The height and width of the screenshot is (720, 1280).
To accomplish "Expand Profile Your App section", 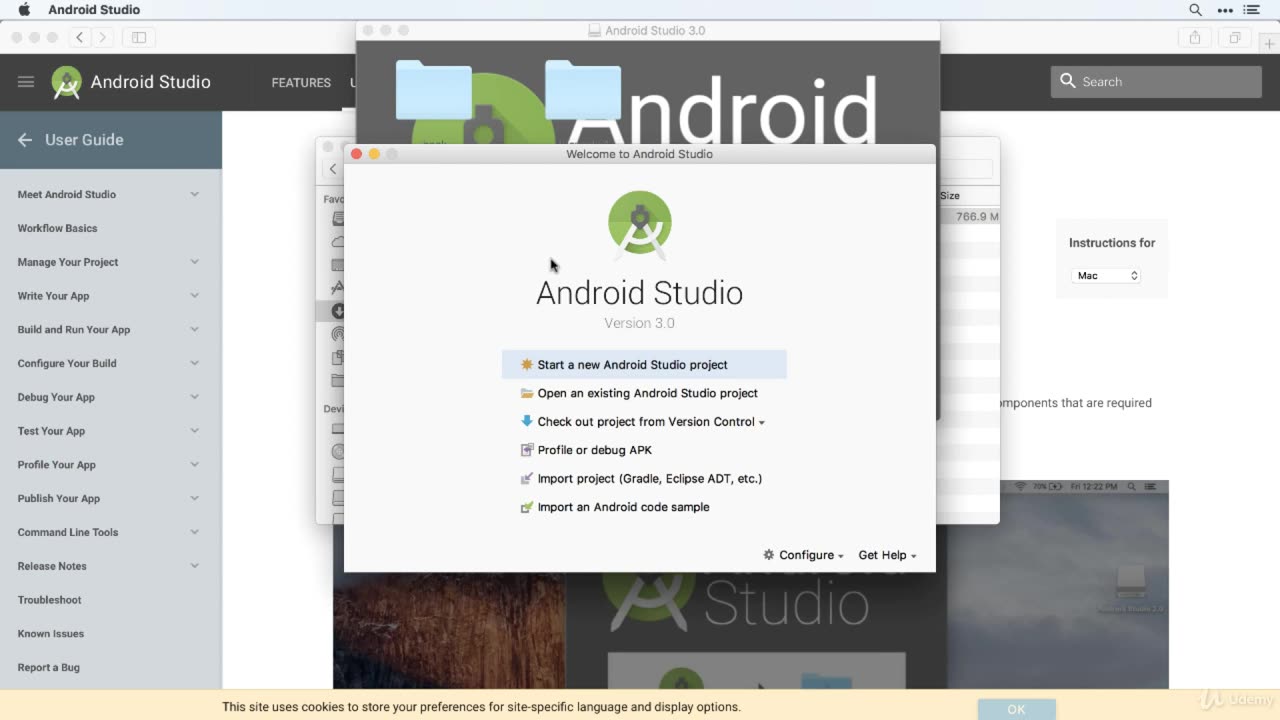I will 194,465.
